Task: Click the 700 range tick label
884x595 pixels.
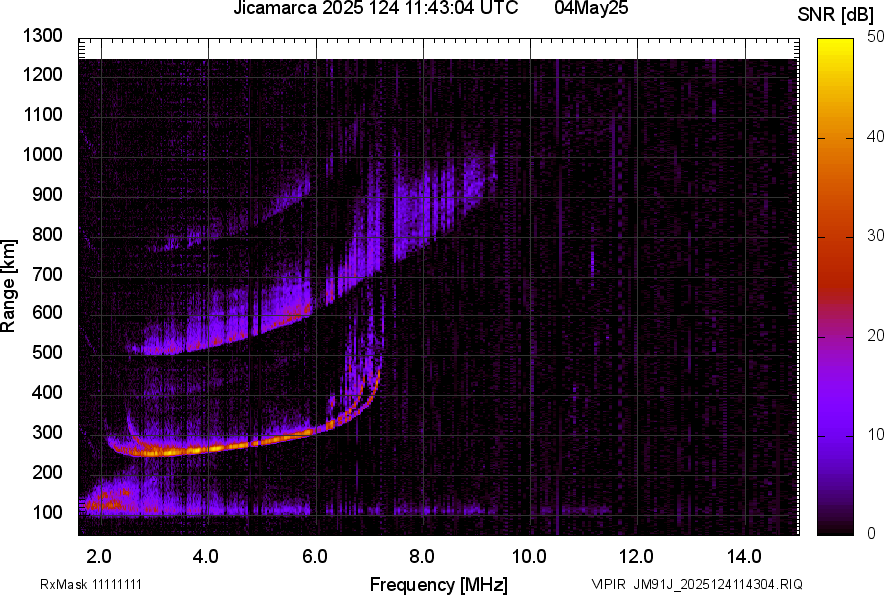Action: tap(47, 274)
